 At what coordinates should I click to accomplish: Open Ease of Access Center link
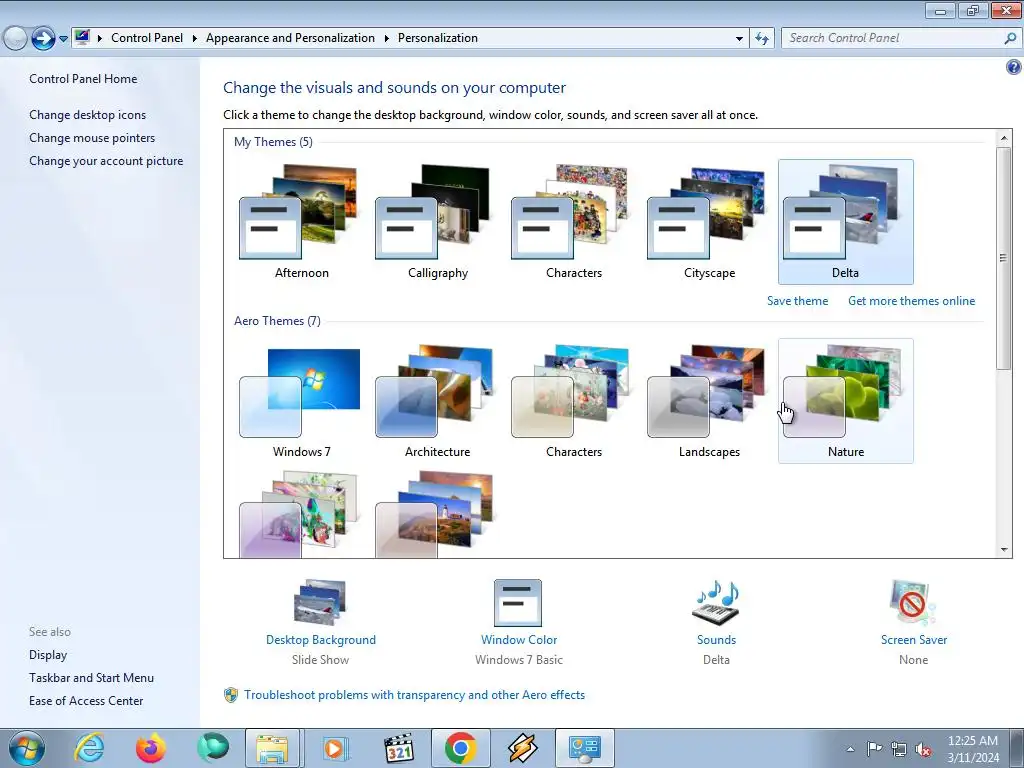(x=86, y=701)
